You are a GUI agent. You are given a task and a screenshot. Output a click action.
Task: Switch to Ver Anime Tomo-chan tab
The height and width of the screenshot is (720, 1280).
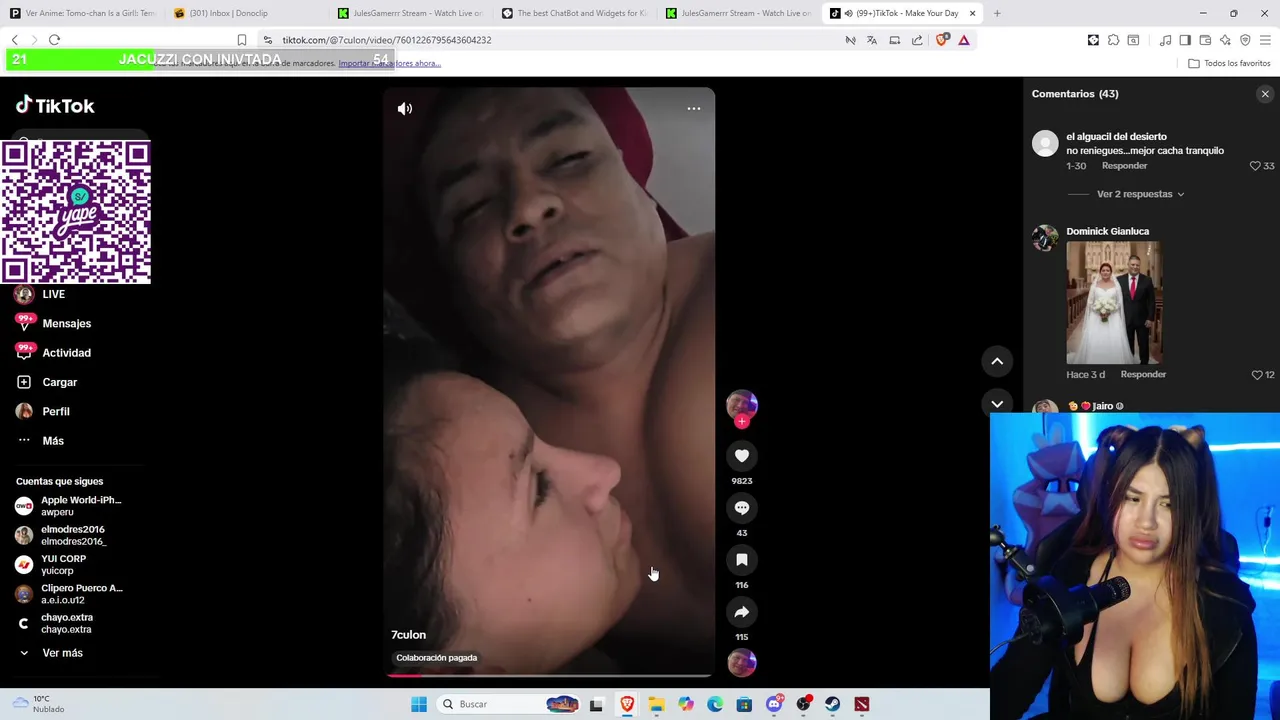coord(82,13)
